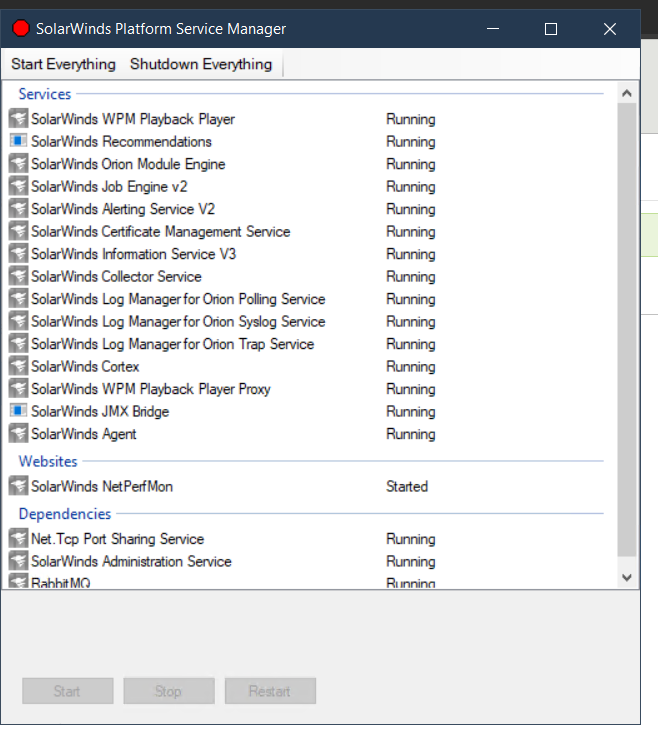The image size is (658, 734).
Task: Select SolarWinds JMX Bridge service name
Action: click(100, 411)
